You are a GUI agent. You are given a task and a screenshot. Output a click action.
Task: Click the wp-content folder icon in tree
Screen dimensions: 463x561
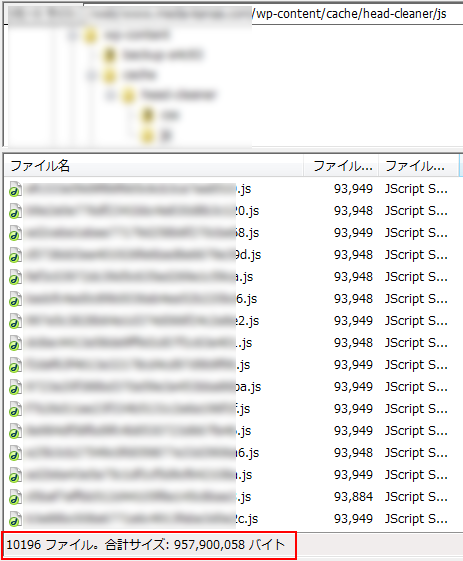90,35
